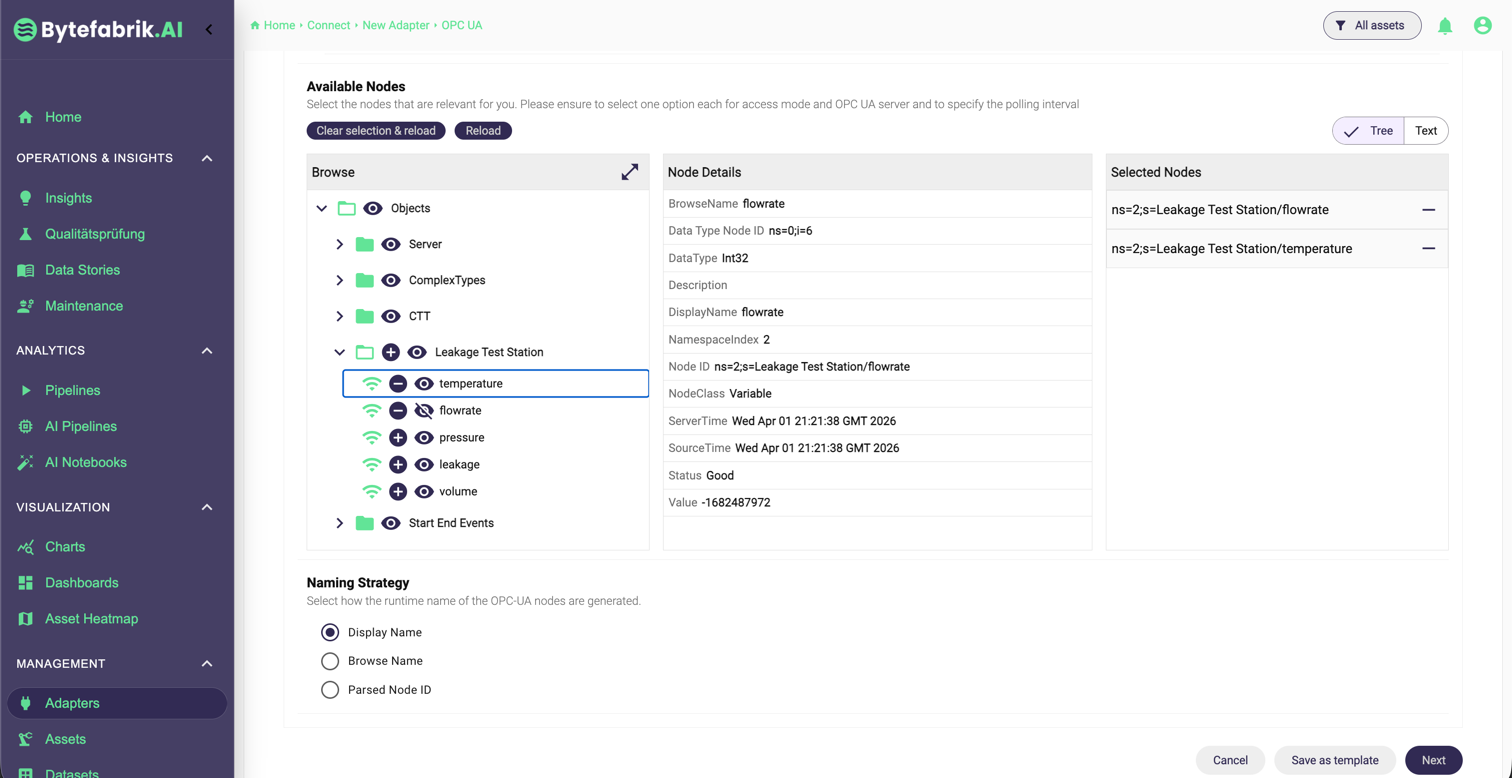The width and height of the screenshot is (1512, 778).
Task: Remove flowrate node using minus icon in tree
Action: [x=398, y=411]
